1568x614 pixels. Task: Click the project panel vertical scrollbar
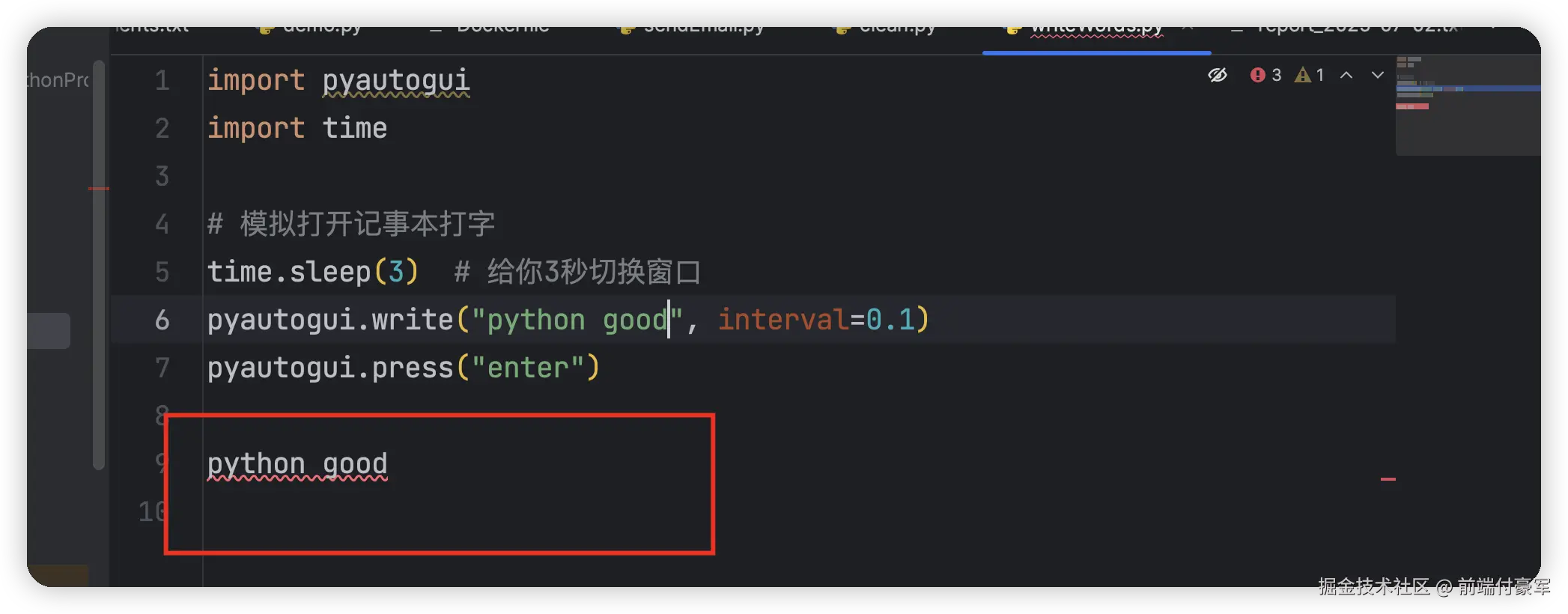(98, 262)
